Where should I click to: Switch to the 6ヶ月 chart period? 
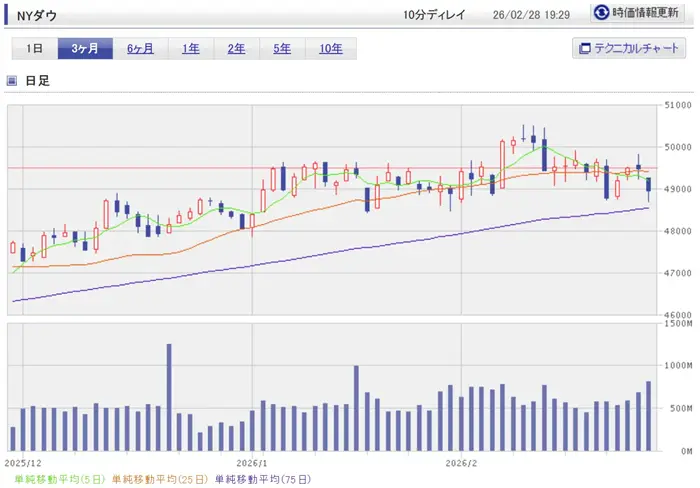tap(140, 48)
